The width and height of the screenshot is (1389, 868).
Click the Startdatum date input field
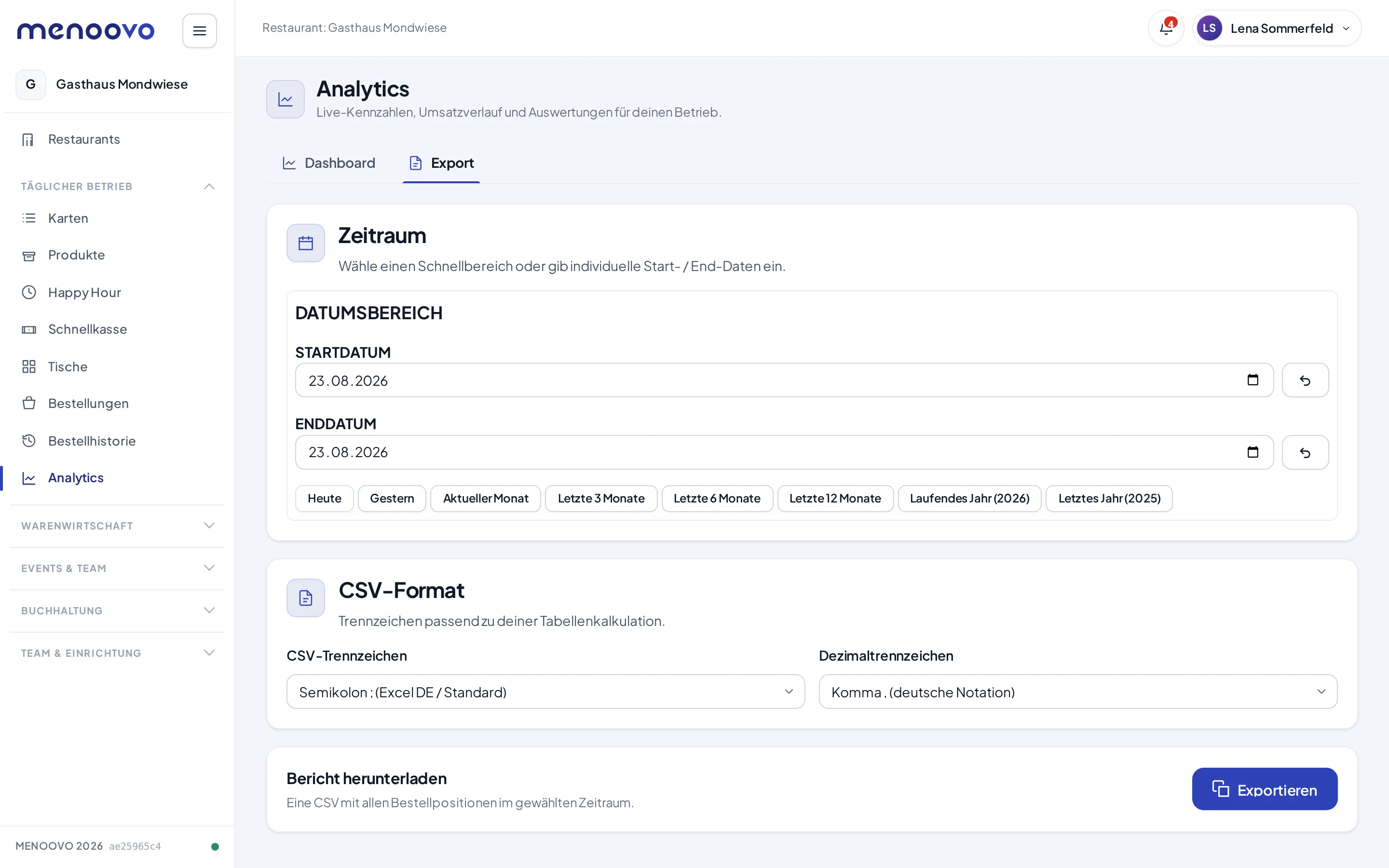click(784, 380)
